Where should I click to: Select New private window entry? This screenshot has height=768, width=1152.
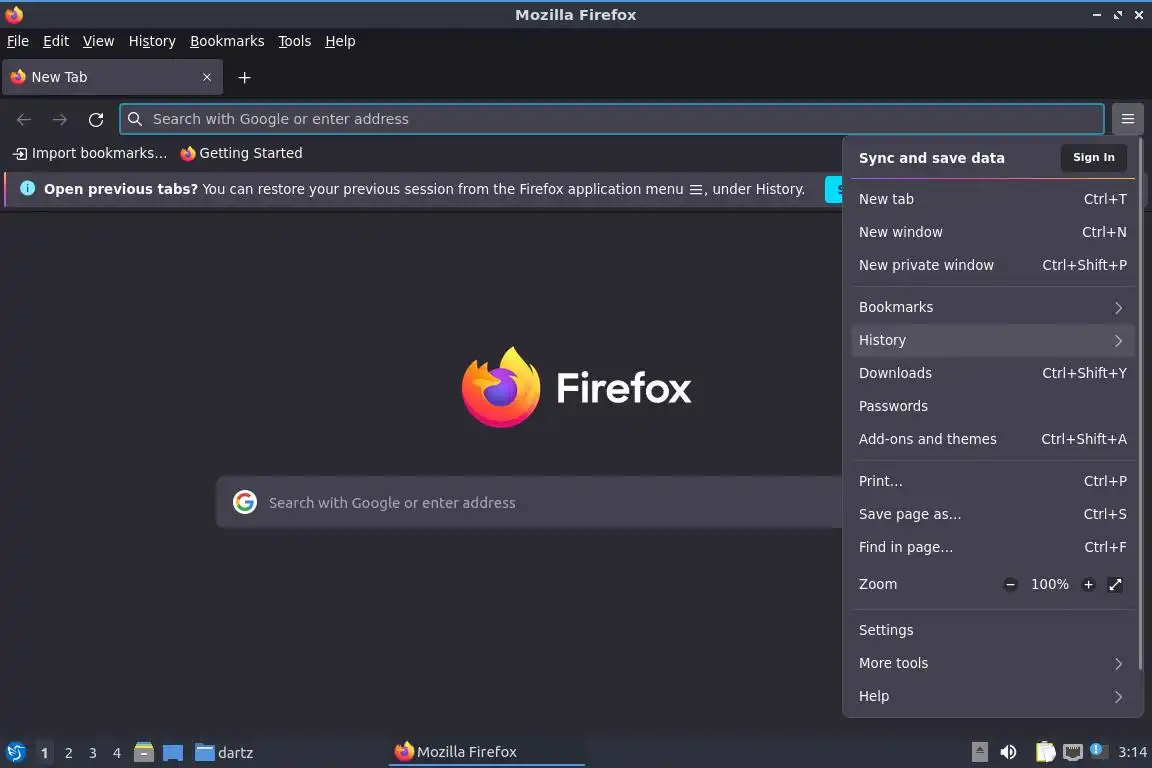point(993,265)
